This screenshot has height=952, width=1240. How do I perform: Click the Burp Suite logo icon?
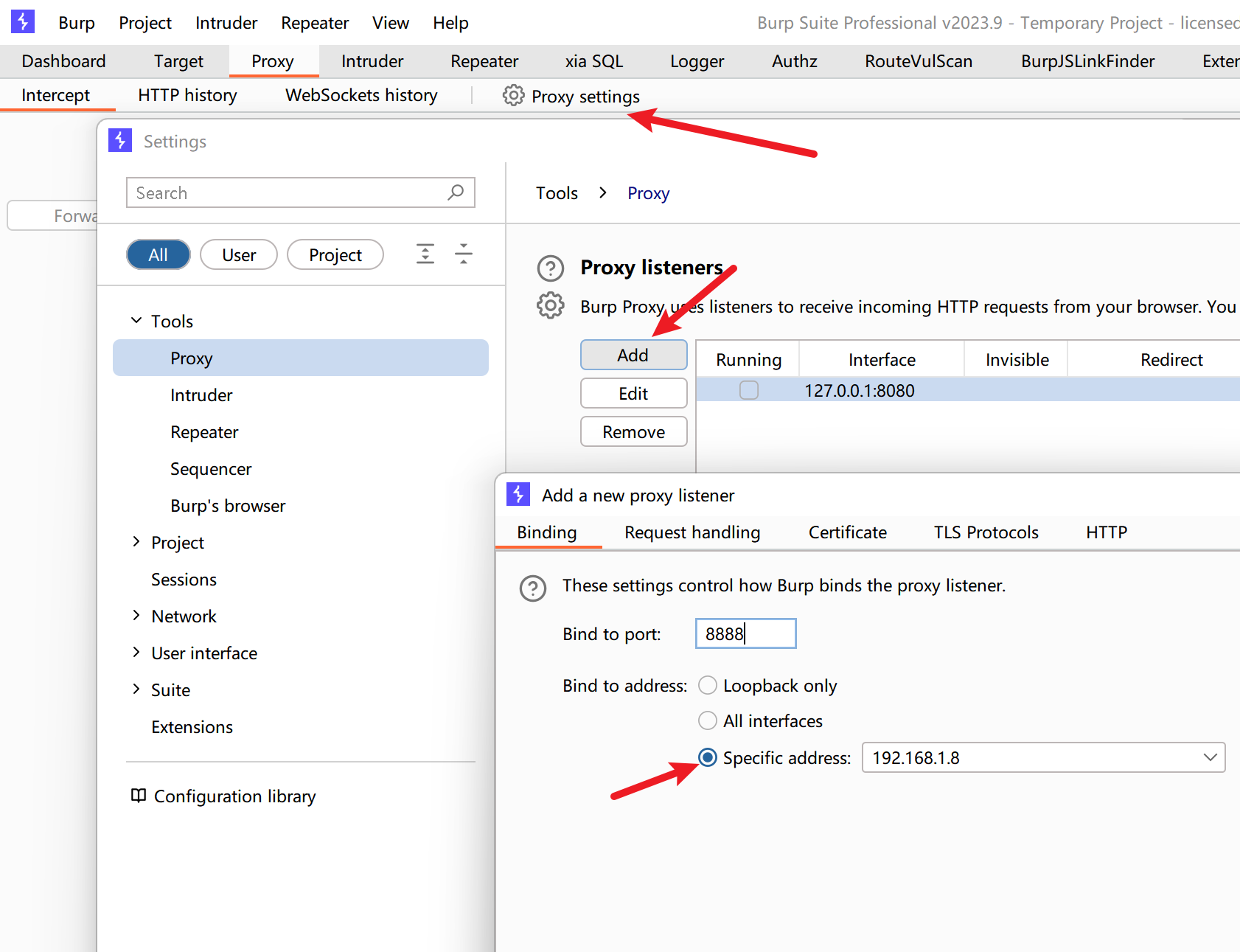click(x=23, y=21)
